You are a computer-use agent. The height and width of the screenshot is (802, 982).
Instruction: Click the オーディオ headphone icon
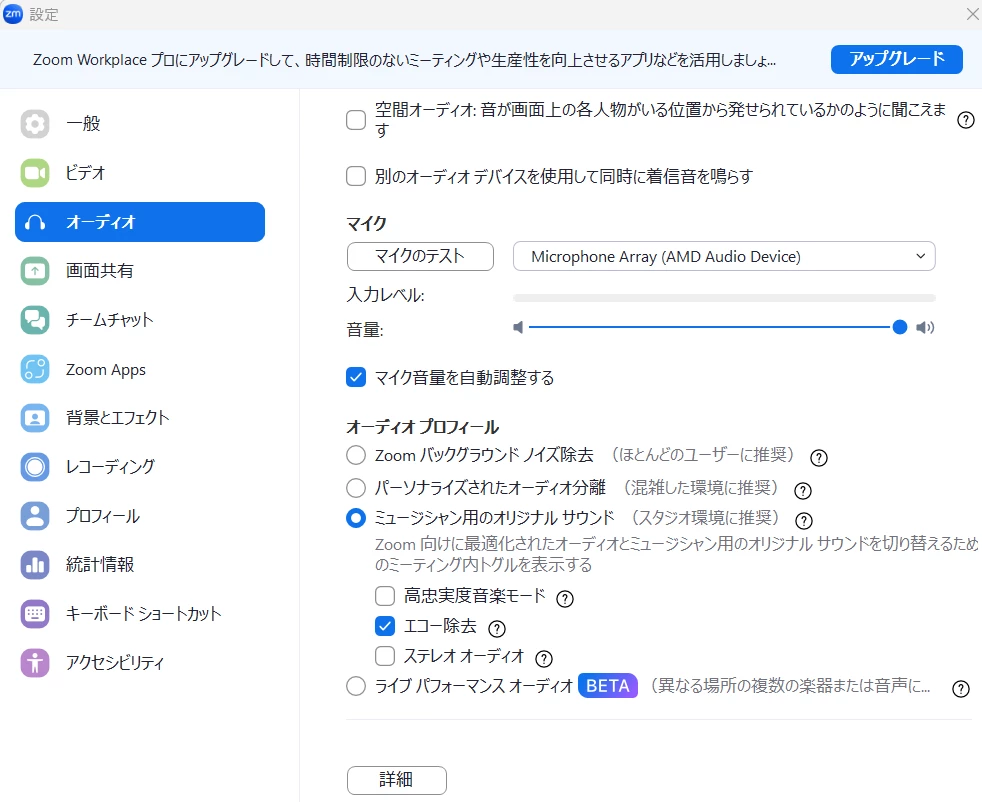34,222
